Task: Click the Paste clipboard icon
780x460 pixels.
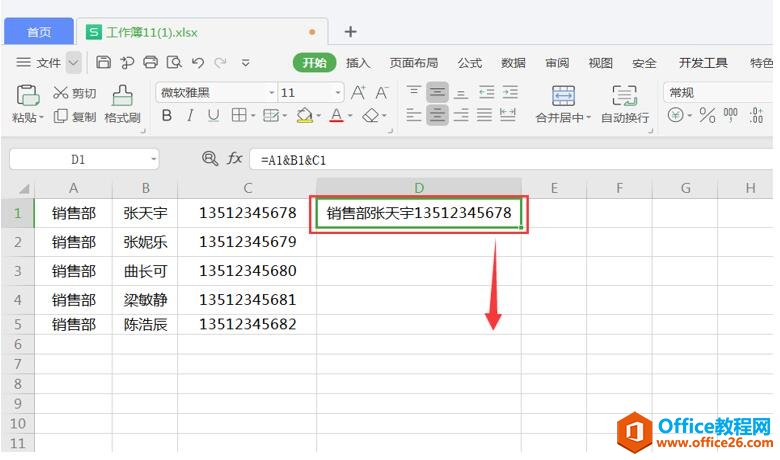Action: pos(28,95)
